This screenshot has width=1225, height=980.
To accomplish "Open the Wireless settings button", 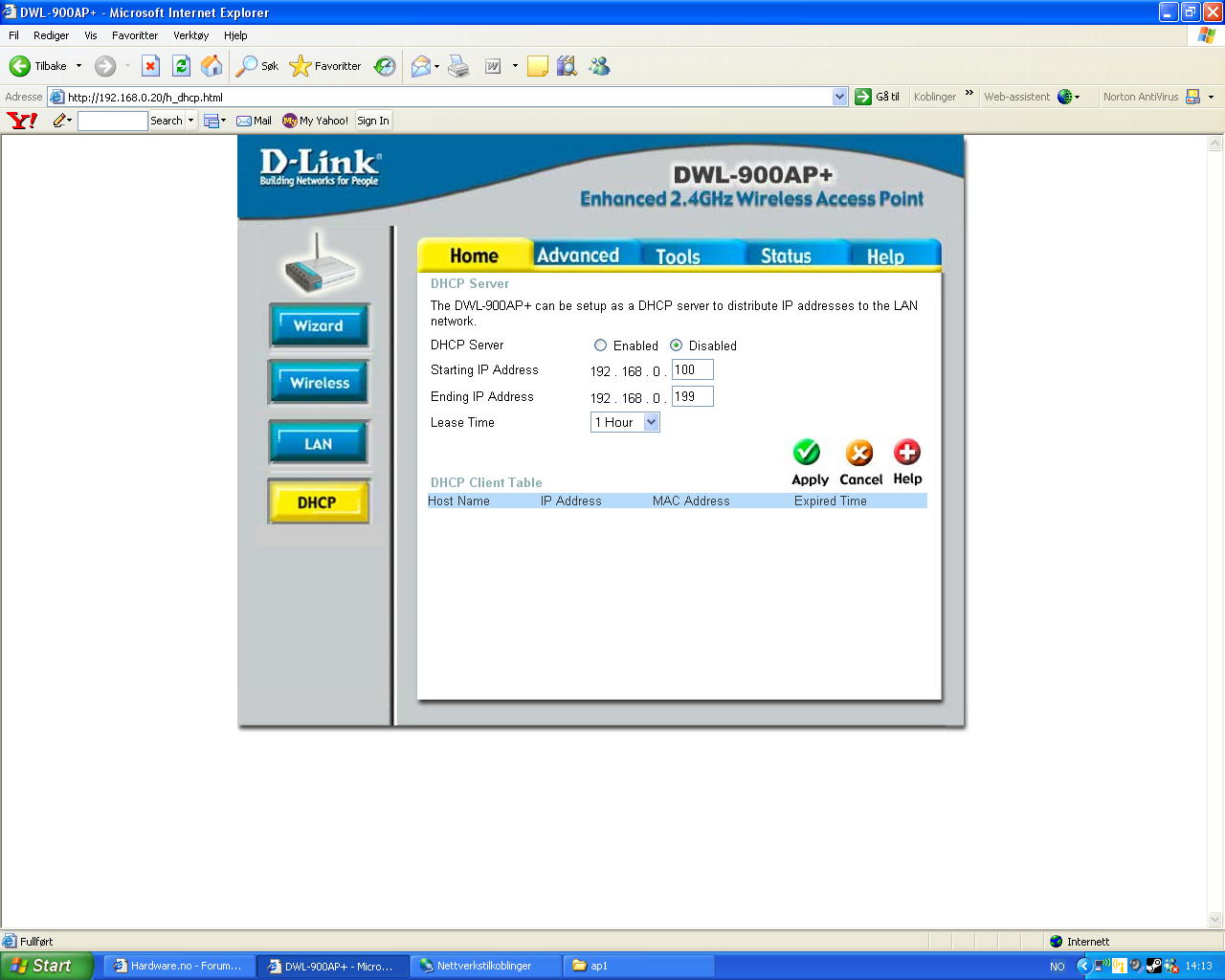I will click(x=319, y=383).
